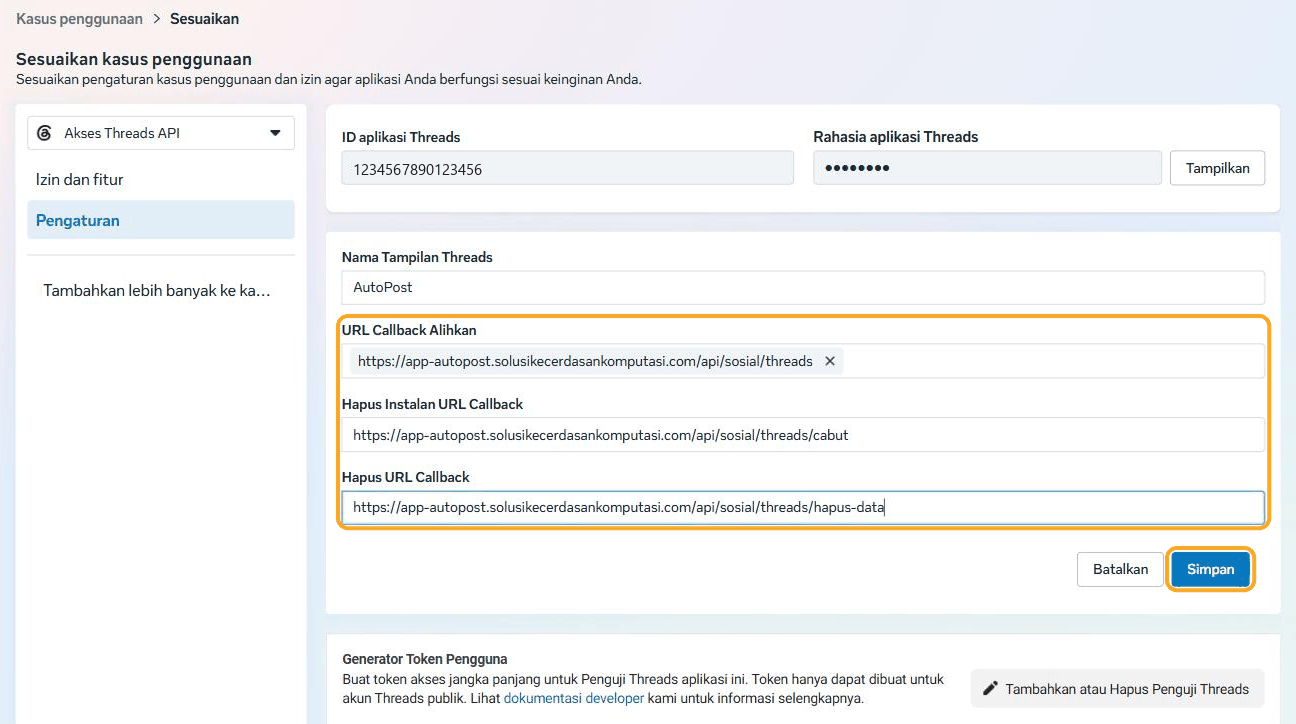Edit Hapus Instalan URL Callback field
Image resolution: width=1296 pixels, height=724 pixels.
(x=803, y=435)
